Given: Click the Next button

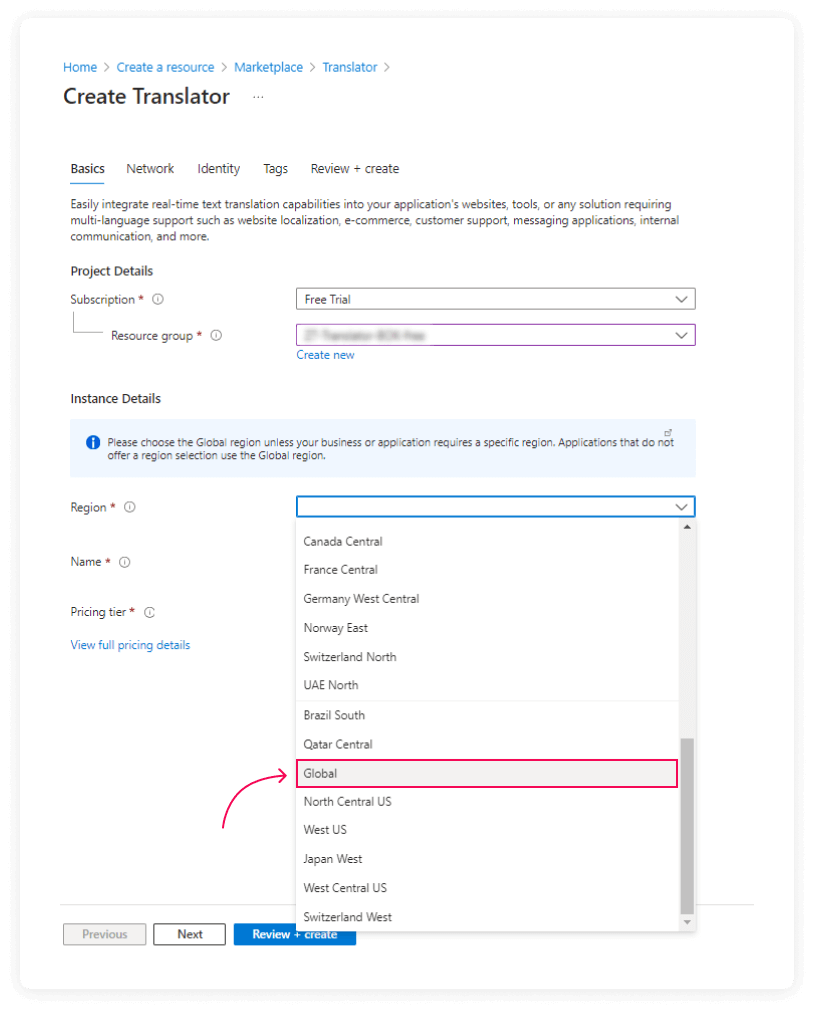Looking at the screenshot, I should point(189,934).
